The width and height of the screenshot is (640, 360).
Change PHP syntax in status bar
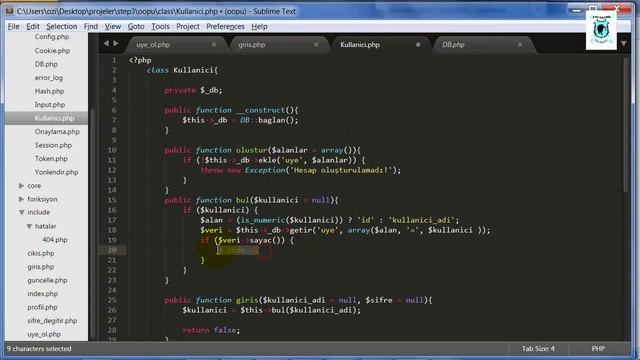[598, 349]
